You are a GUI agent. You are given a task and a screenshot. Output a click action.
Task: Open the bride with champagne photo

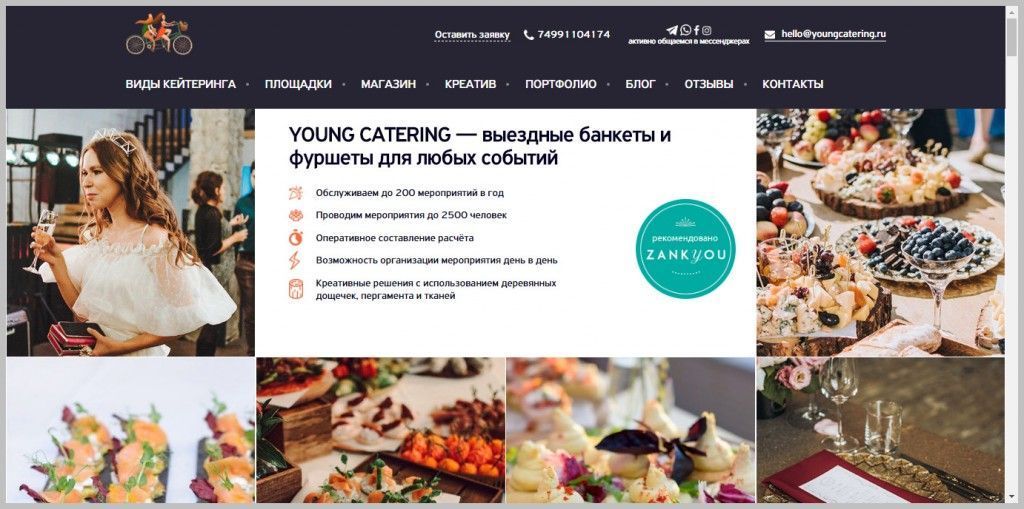click(x=131, y=233)
